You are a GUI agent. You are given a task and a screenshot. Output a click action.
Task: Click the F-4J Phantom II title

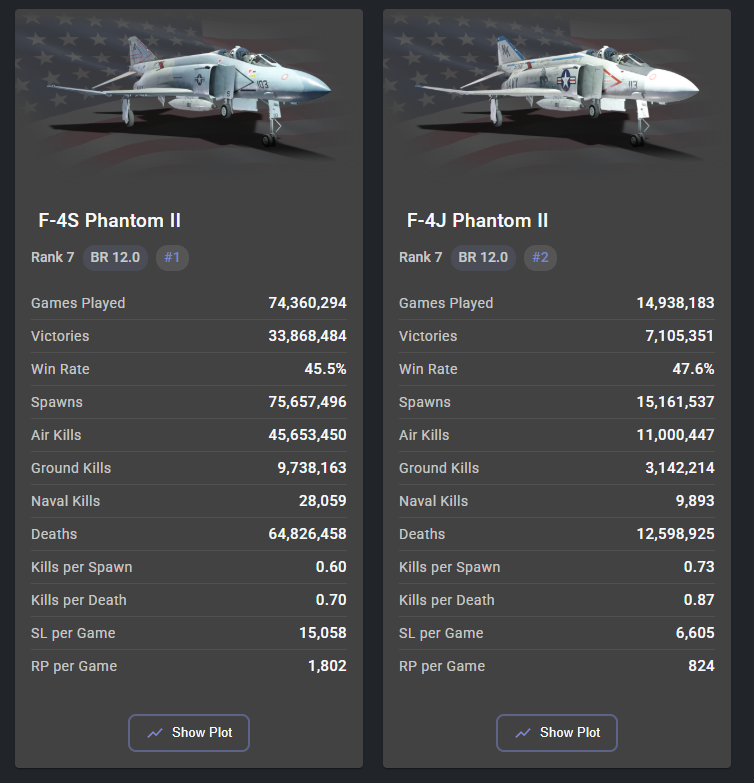click(x=477, y=221)
